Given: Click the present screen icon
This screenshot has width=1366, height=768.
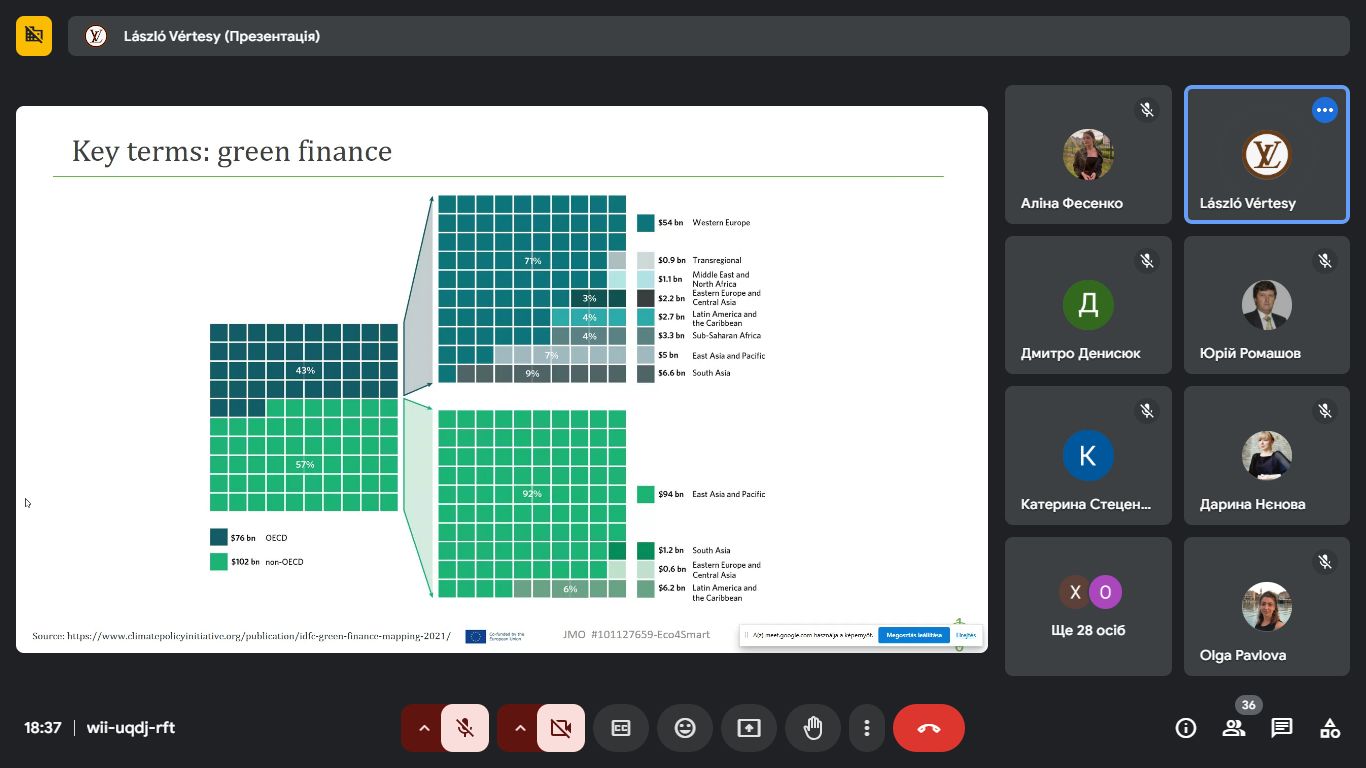Looking at the screenshot, I should 749,728.
